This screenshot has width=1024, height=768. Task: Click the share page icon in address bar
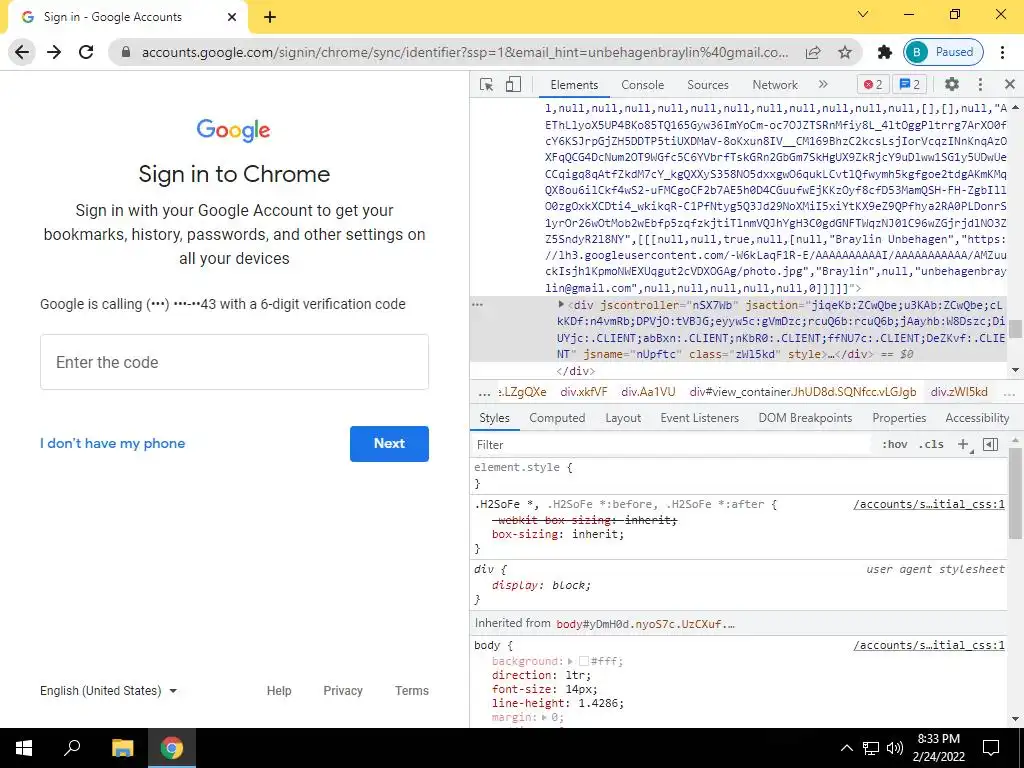[813, 52]
